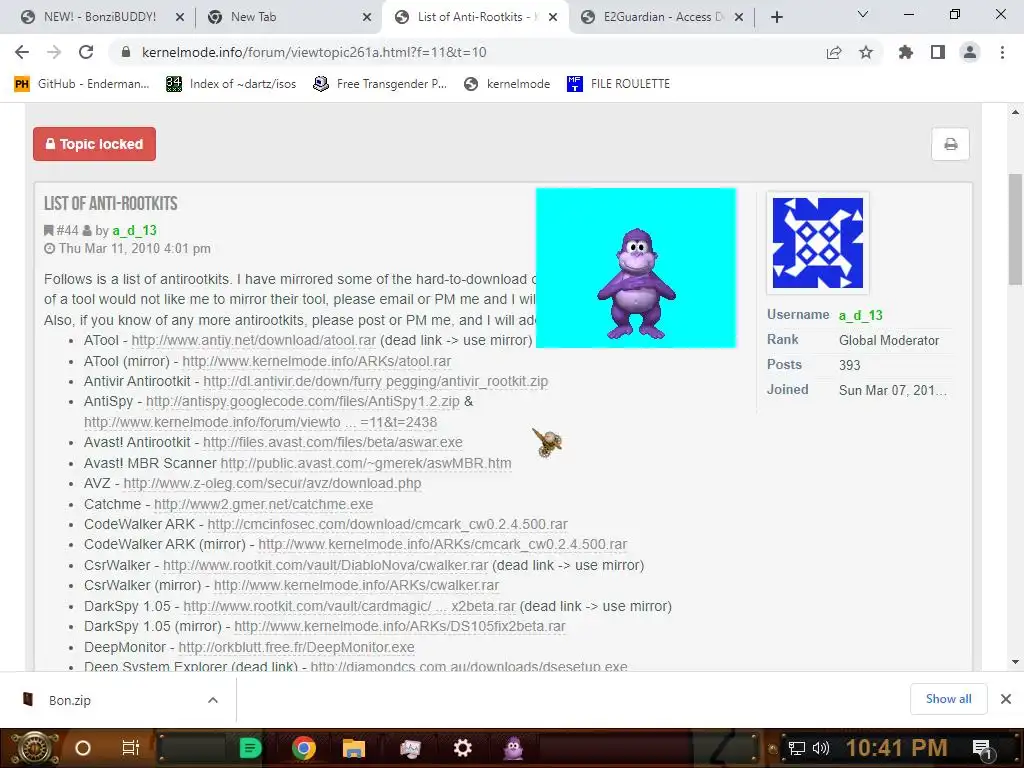
Task: Open File Explorer from the taskbar
Action: tap(353, 748)
